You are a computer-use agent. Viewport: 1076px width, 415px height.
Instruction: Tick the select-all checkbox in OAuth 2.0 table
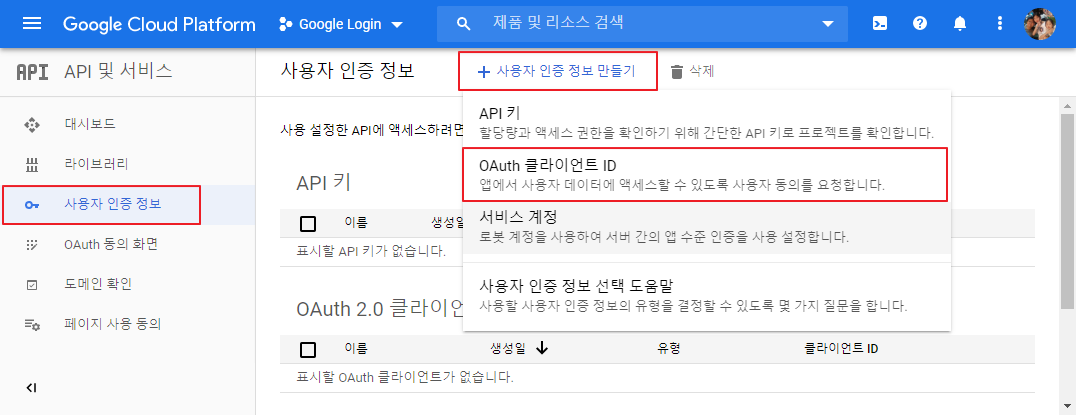[308, 350]
